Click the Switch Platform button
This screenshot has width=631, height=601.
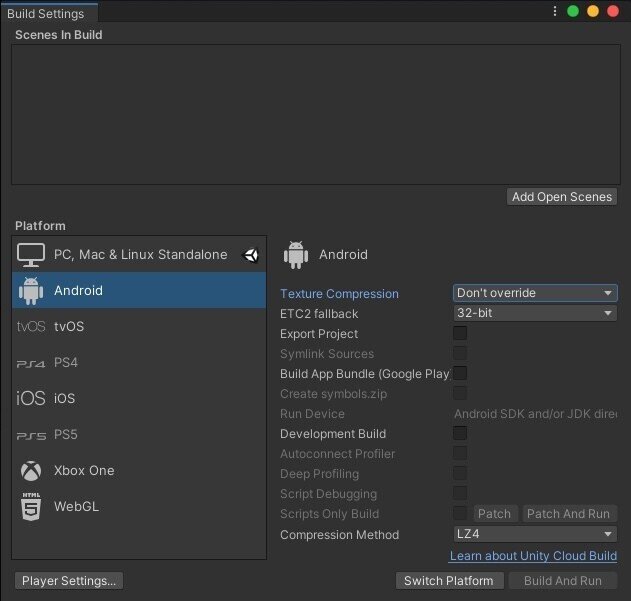tap(449, 581)
